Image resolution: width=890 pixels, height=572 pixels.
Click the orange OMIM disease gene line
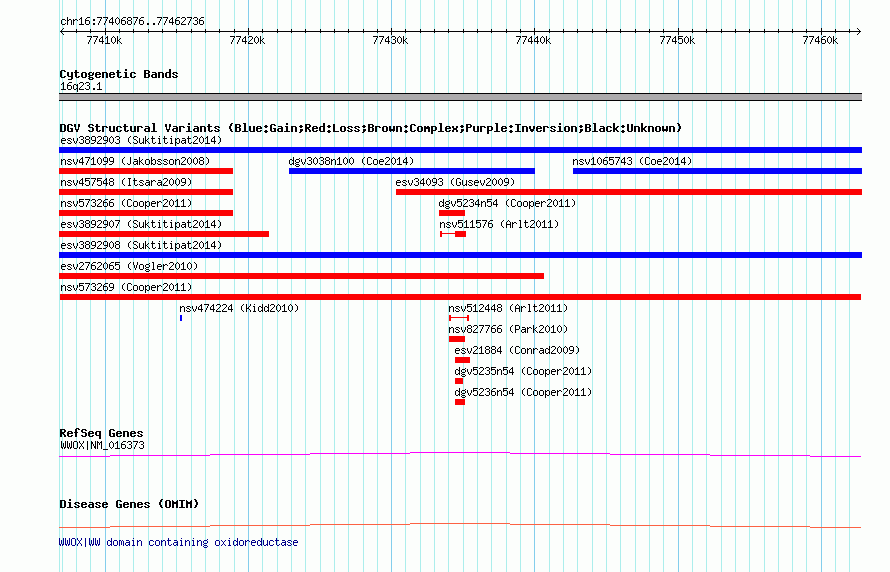pos(460,525)
